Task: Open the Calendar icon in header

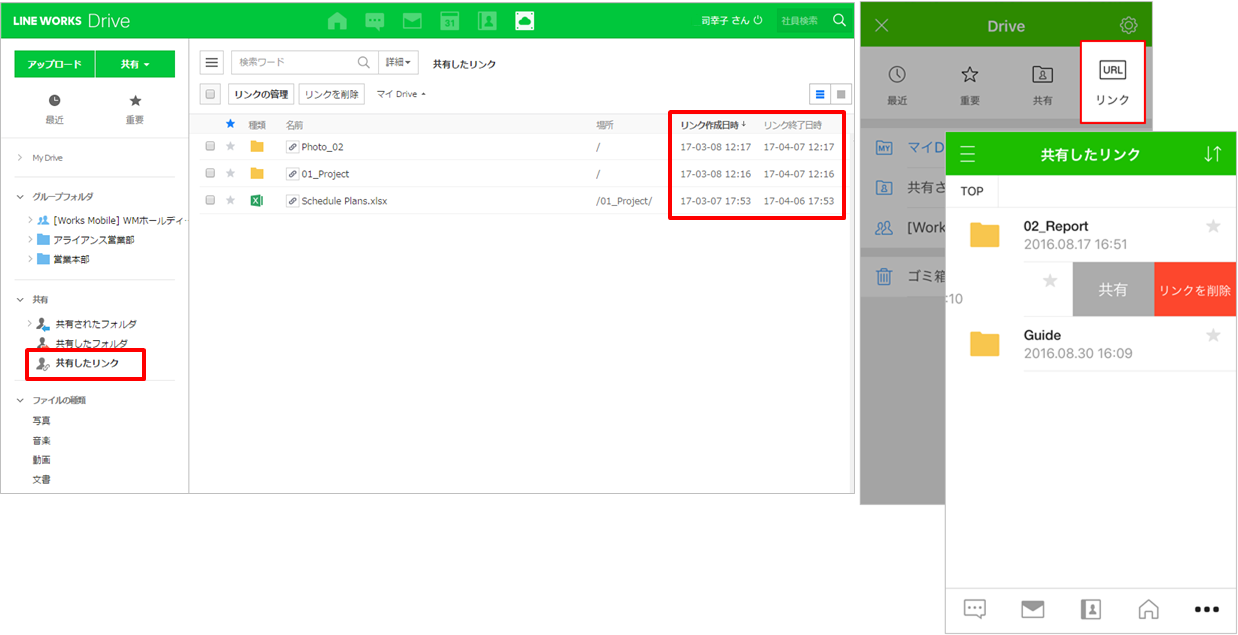Action: (450, 21)
